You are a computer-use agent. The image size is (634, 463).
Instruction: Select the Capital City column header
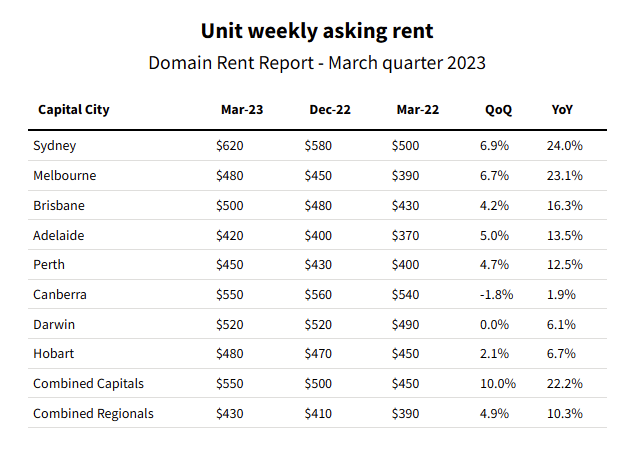(x=73, y=109)
